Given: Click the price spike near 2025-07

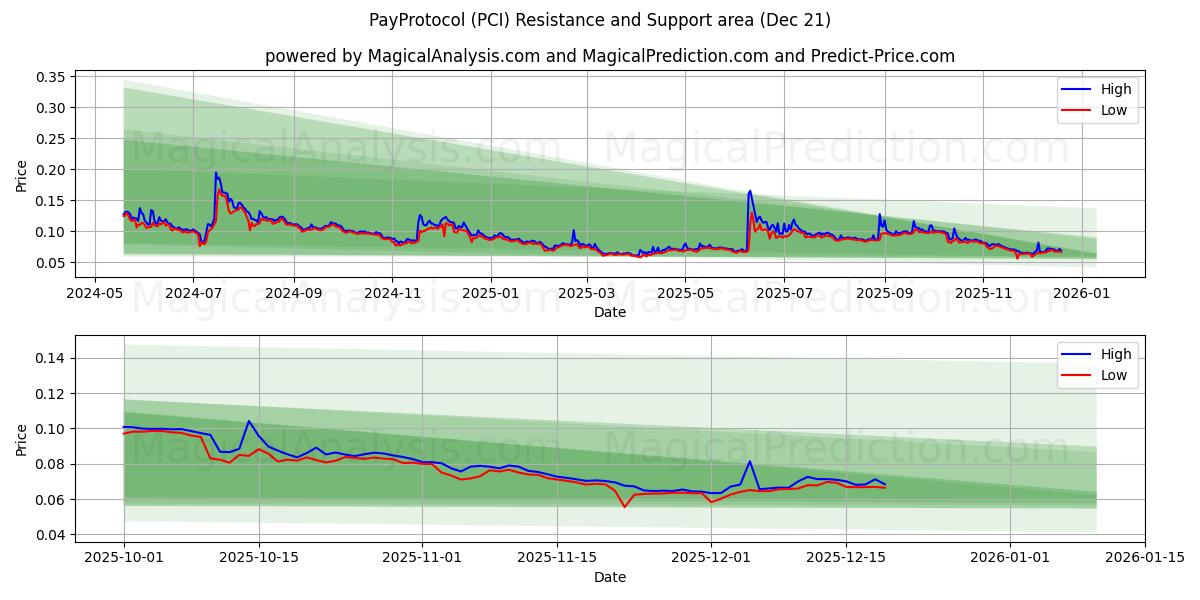Looking at the screenshot, I should 749,190.
